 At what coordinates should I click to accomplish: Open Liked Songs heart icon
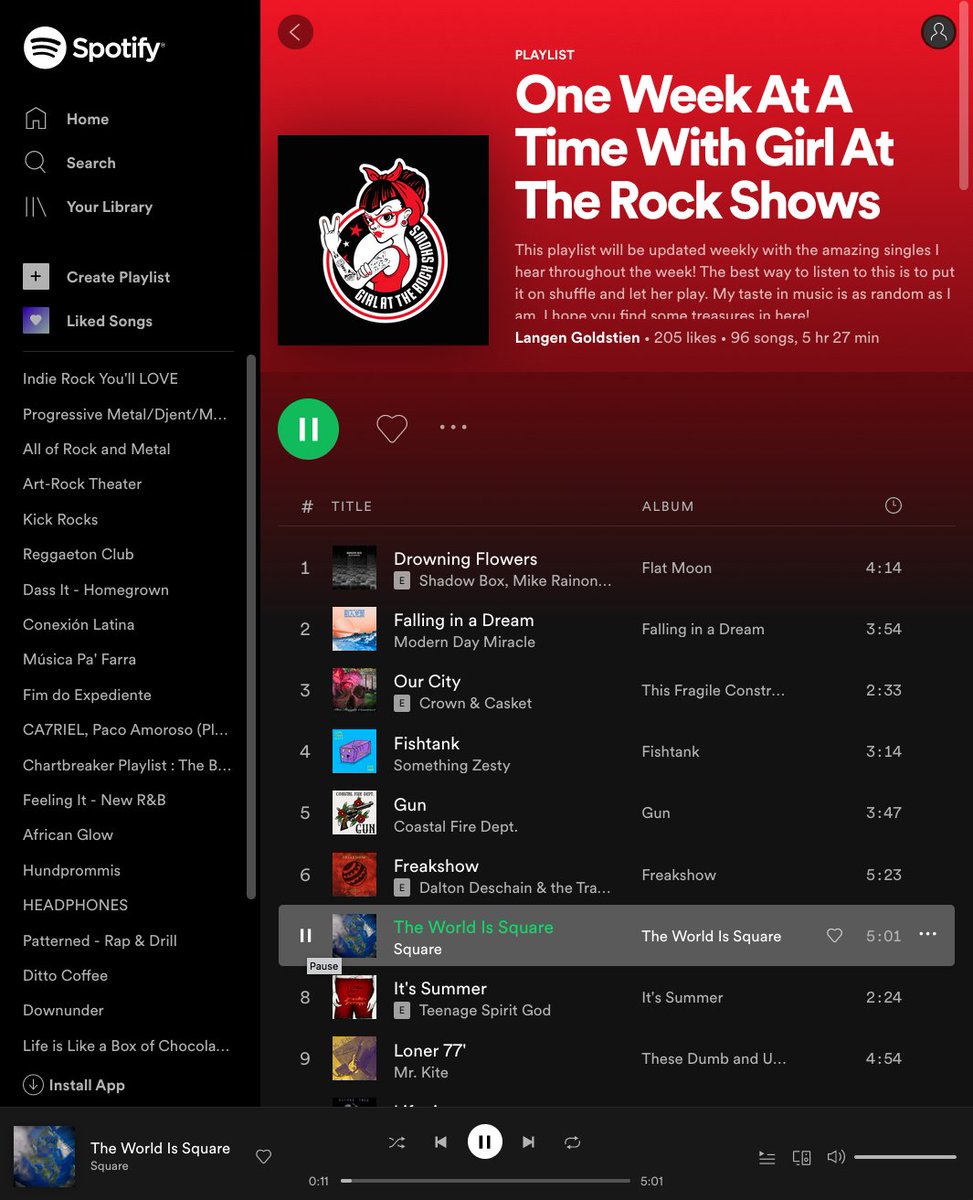36,321
